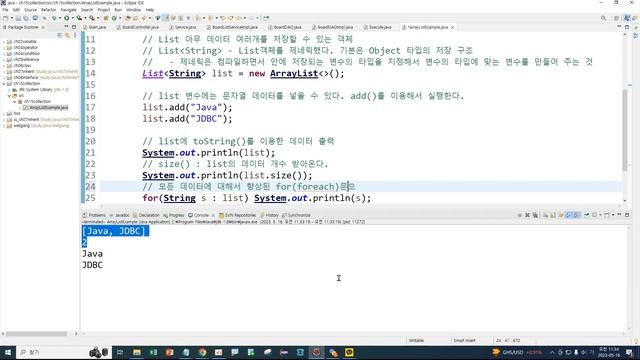
Task: Click the 'Java' line in Console output
Action: 93,254
